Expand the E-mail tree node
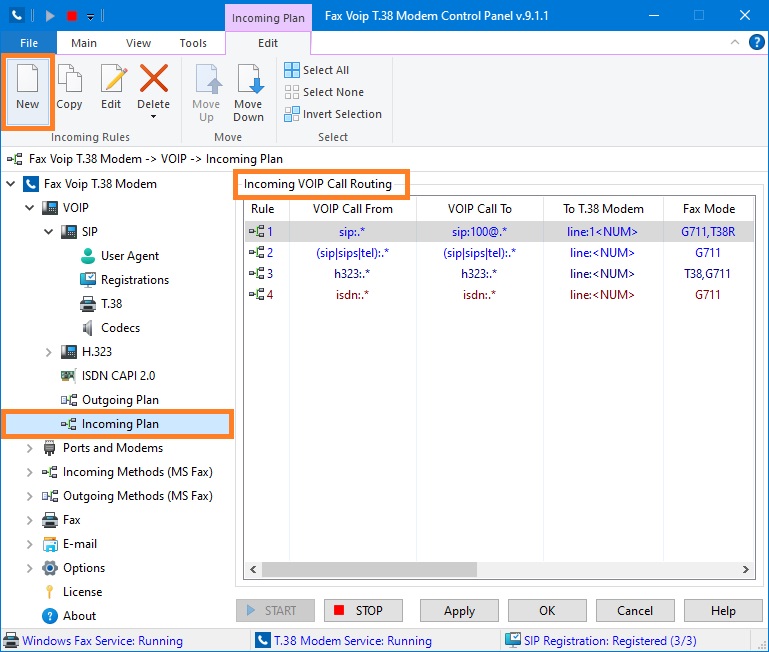This screenshot has height=652, width=769. pos(29,544)
